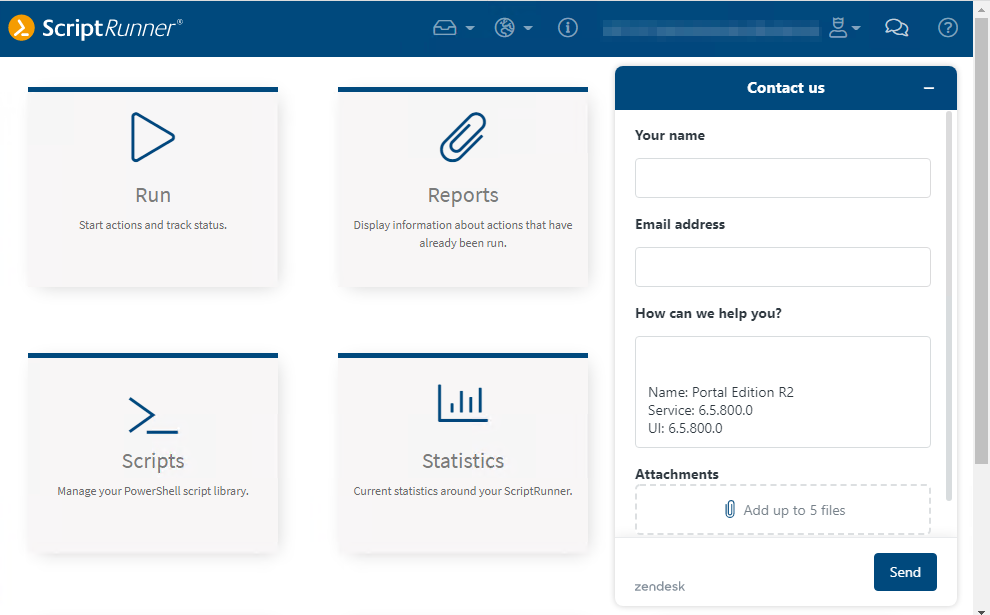Open the inbox tray dropdown
Image resolution: width=990 pixels, height=615 pixels.
(453, 28)
